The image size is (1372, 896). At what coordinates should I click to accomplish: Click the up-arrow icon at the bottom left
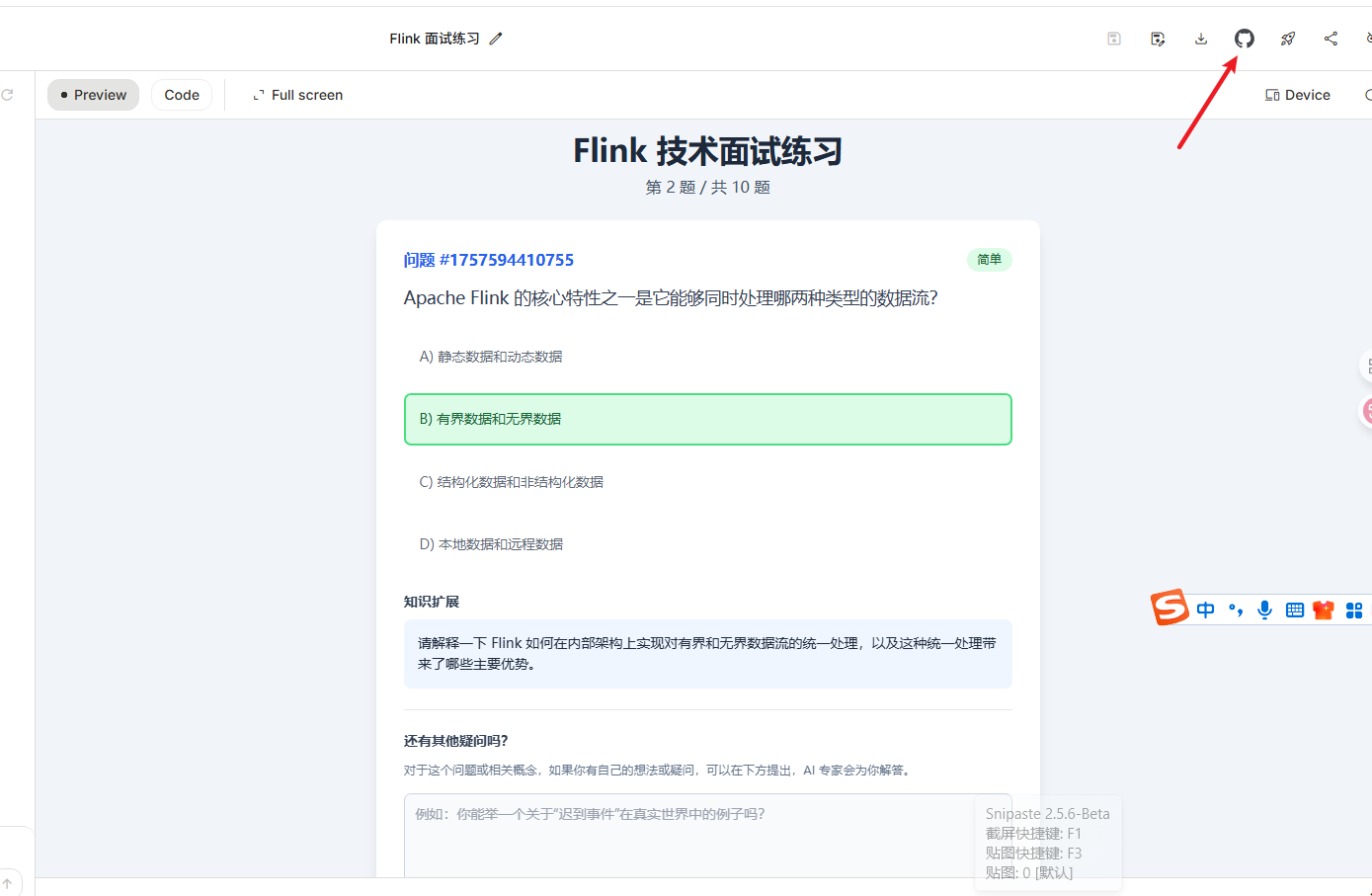[7, 884]
